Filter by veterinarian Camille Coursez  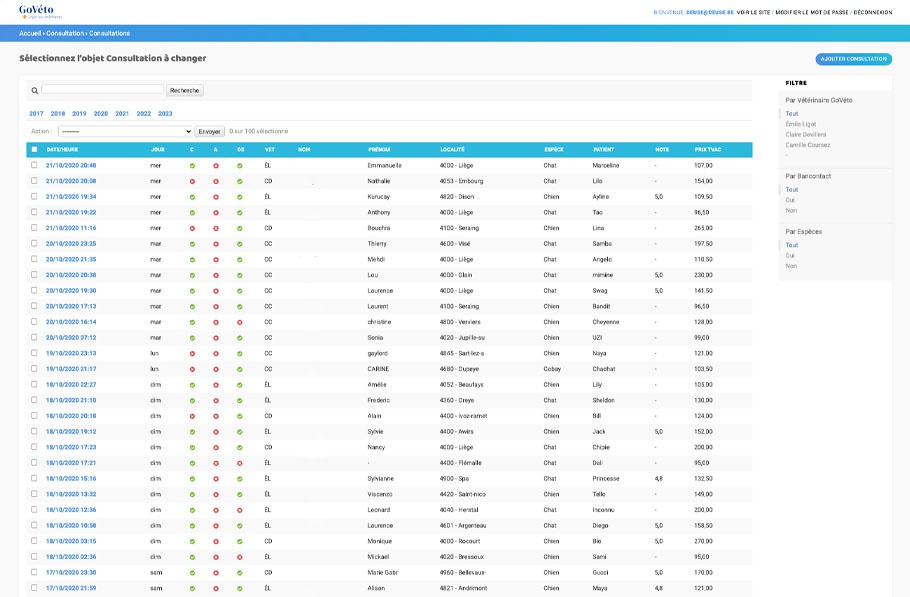click(x=808, y=145)
